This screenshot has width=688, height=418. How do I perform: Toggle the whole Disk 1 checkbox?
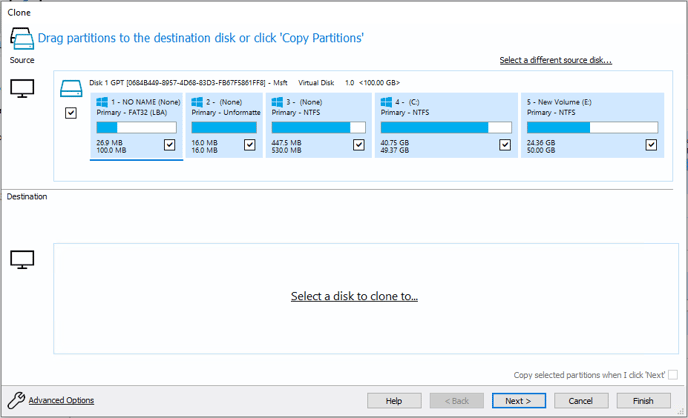71,113
